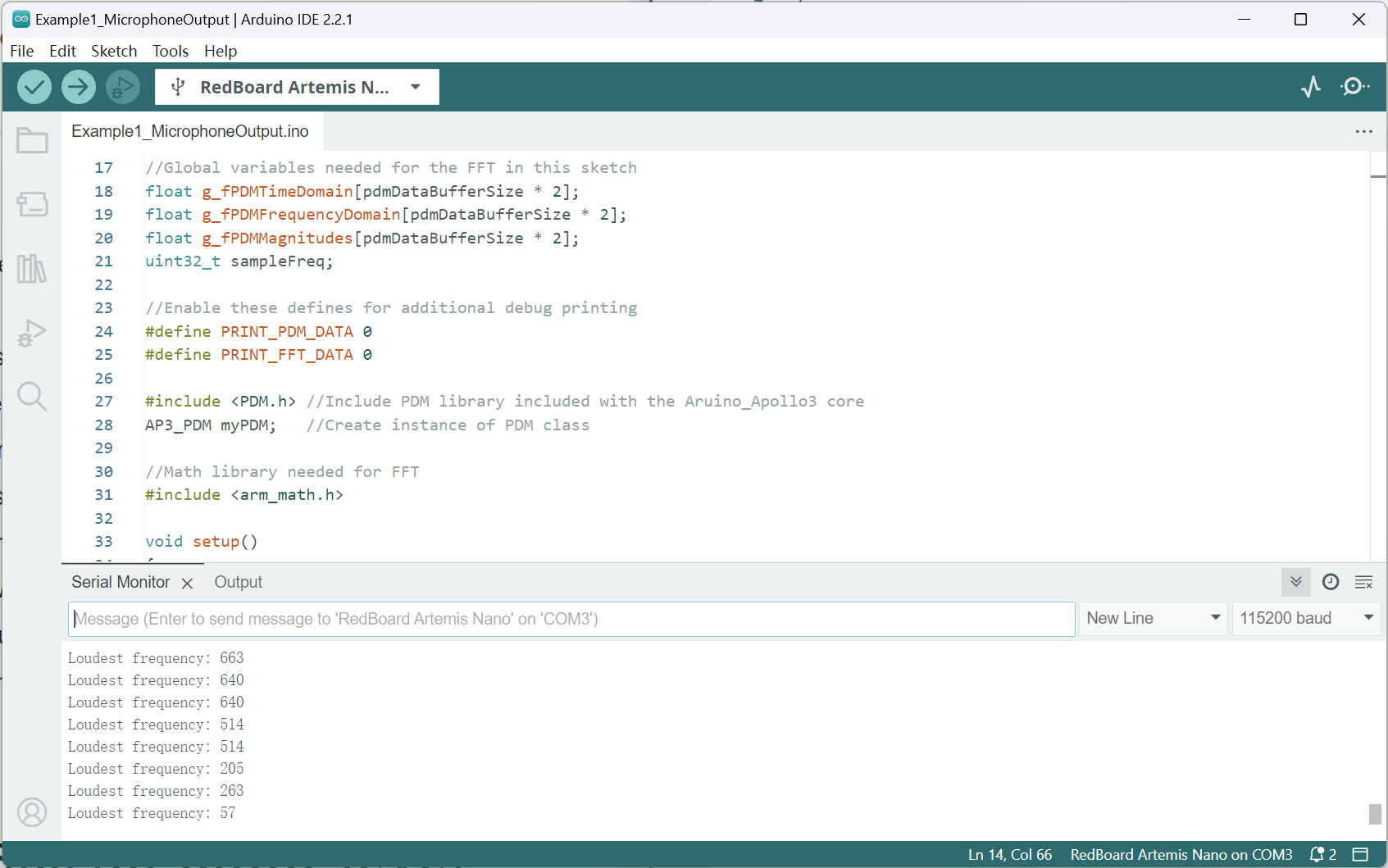The width and height of the screenshot is (1388, 868).
Task: Open the Sketch menu
Action: 114,51
